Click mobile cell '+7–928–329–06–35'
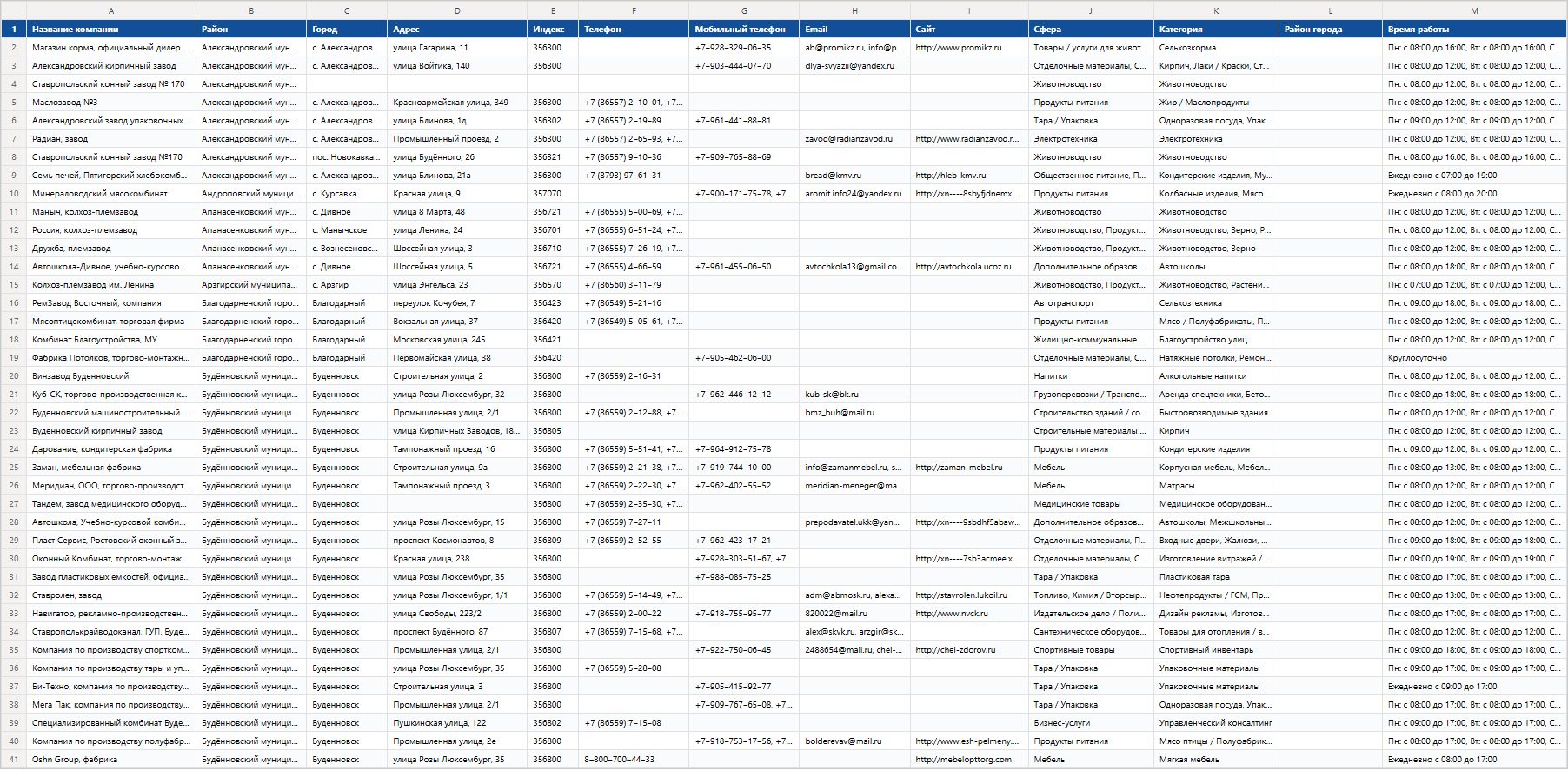Screen dimensions: 1568x784 click(744, 47)
